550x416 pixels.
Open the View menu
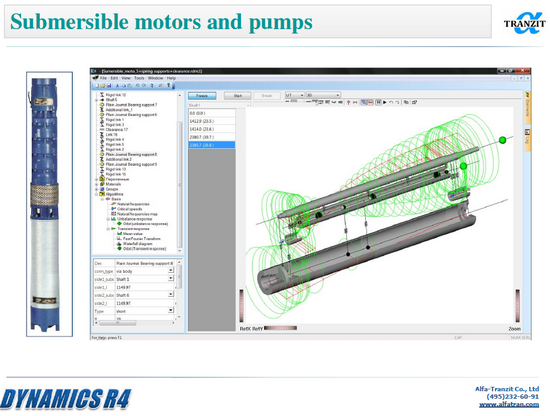126,78
